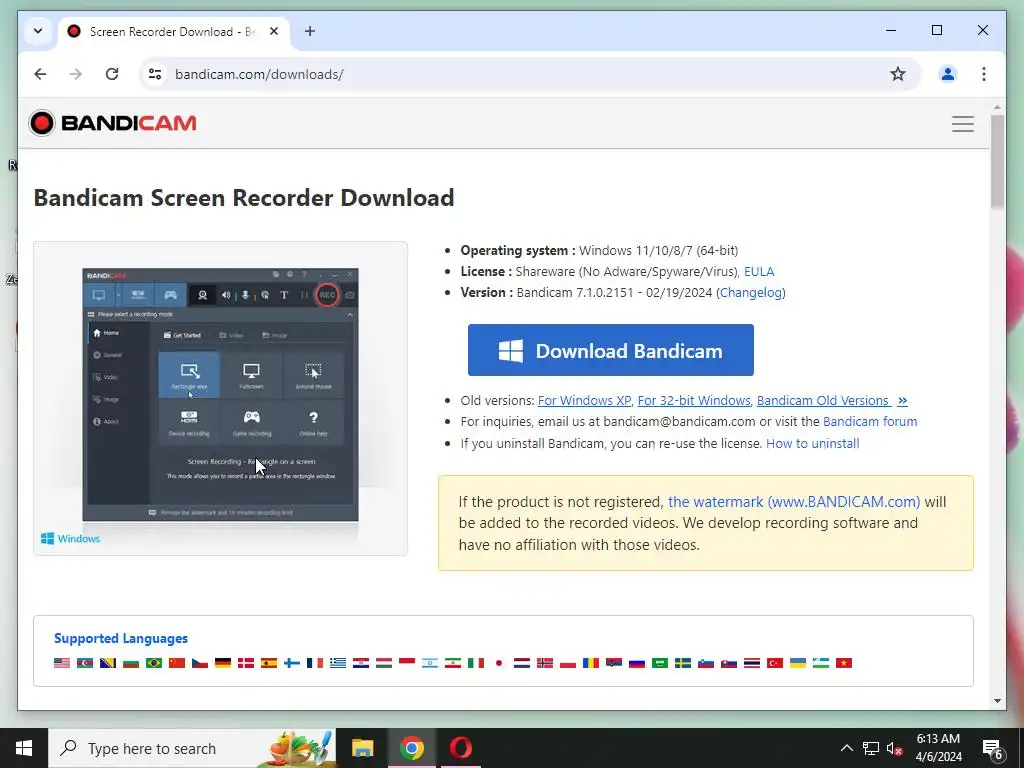Choose the Spain flag language

[x=269, y=663]
